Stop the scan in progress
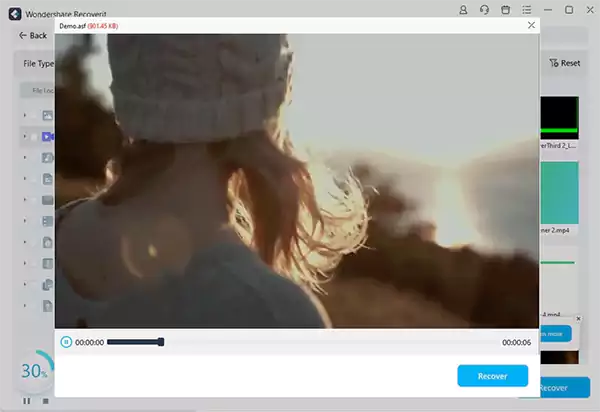 click(46, 401)
